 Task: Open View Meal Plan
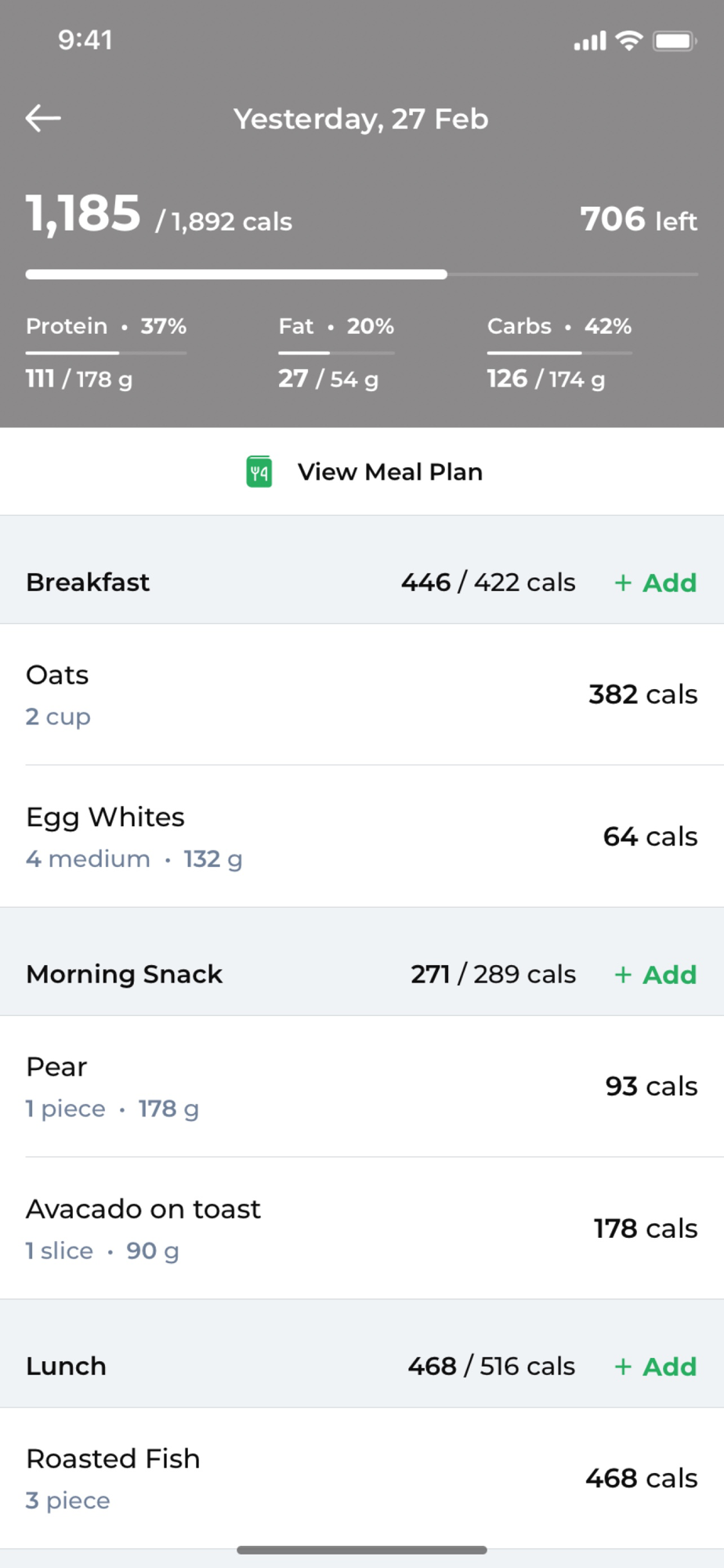[389, 472]
